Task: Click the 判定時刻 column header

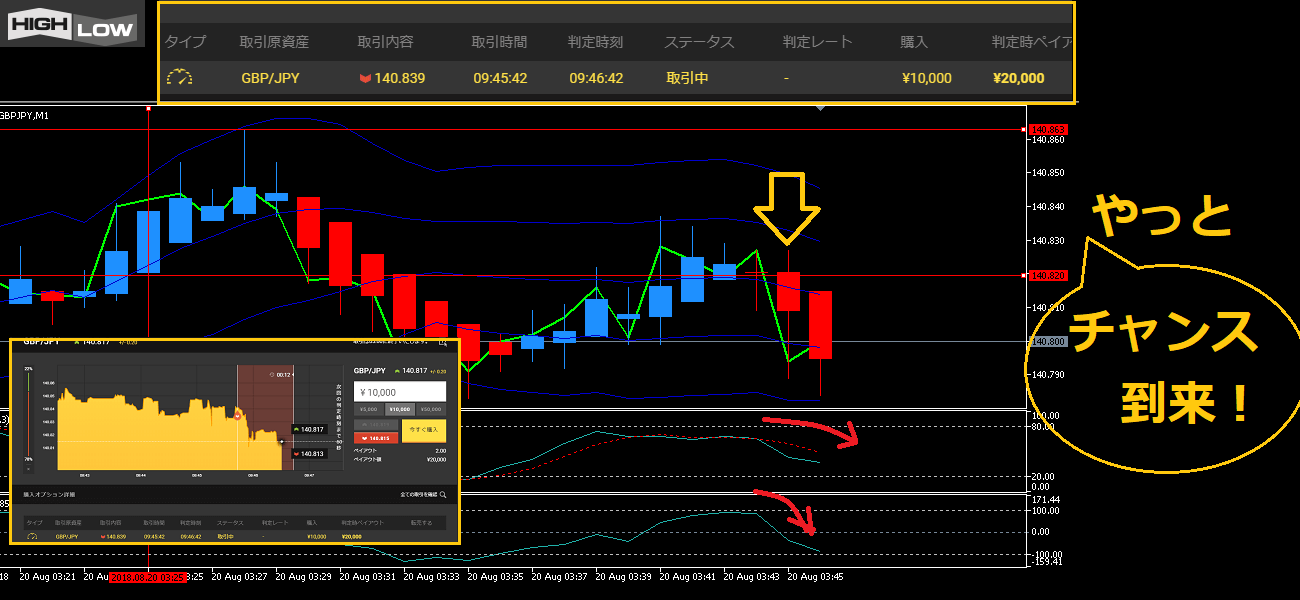Action: click(x=595, y=42)
